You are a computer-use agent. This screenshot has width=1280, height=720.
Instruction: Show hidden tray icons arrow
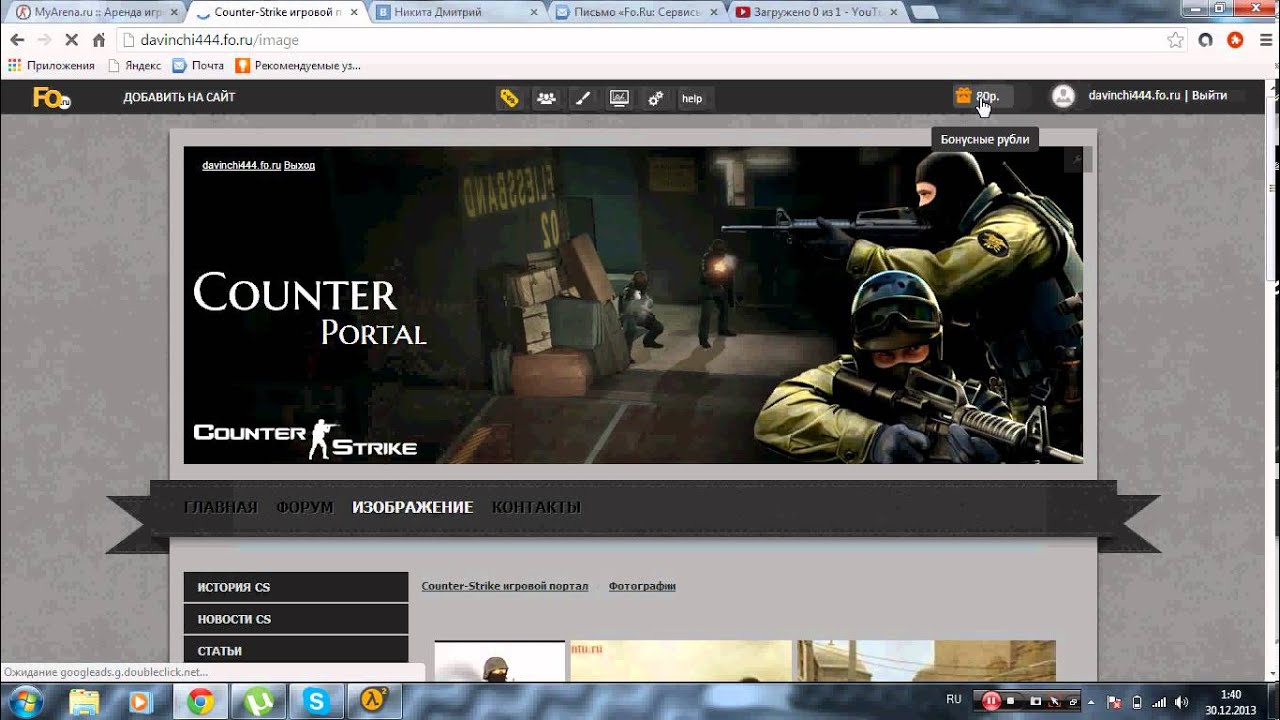[x=1092, y=701]
